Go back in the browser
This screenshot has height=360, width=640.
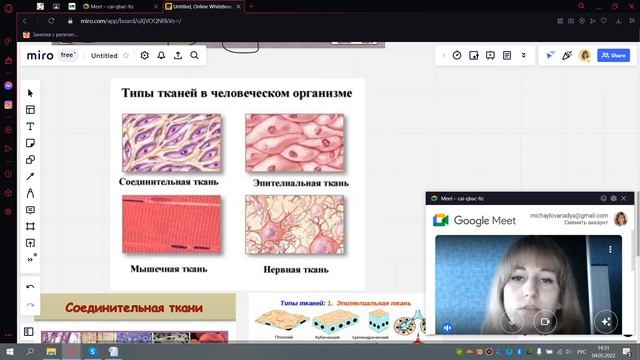coord(25,21)
